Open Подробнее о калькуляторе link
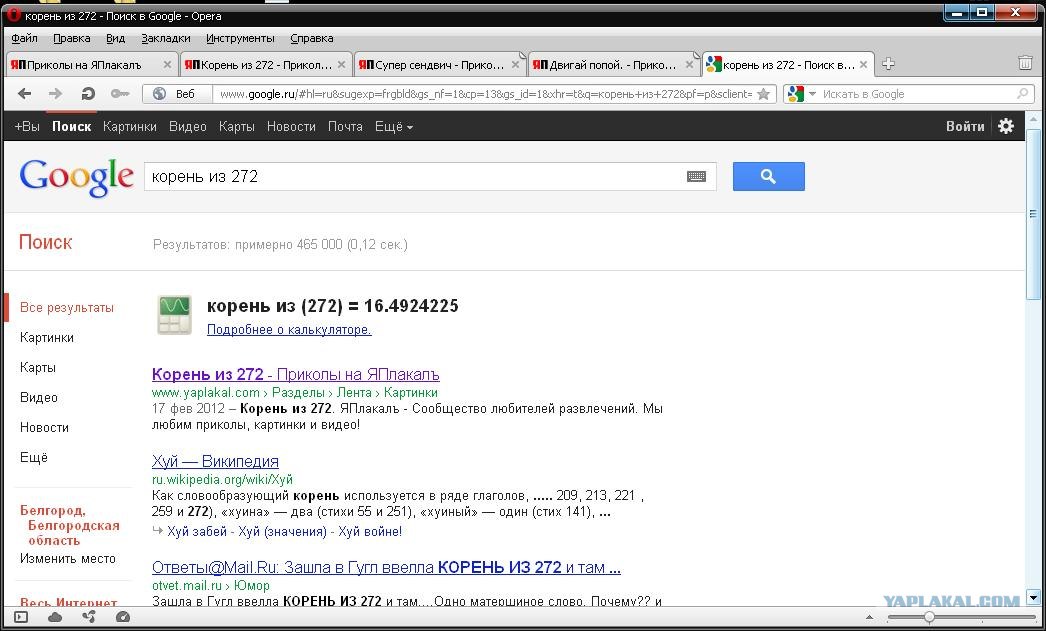1046x631 pixels. [x=289, y=330]
